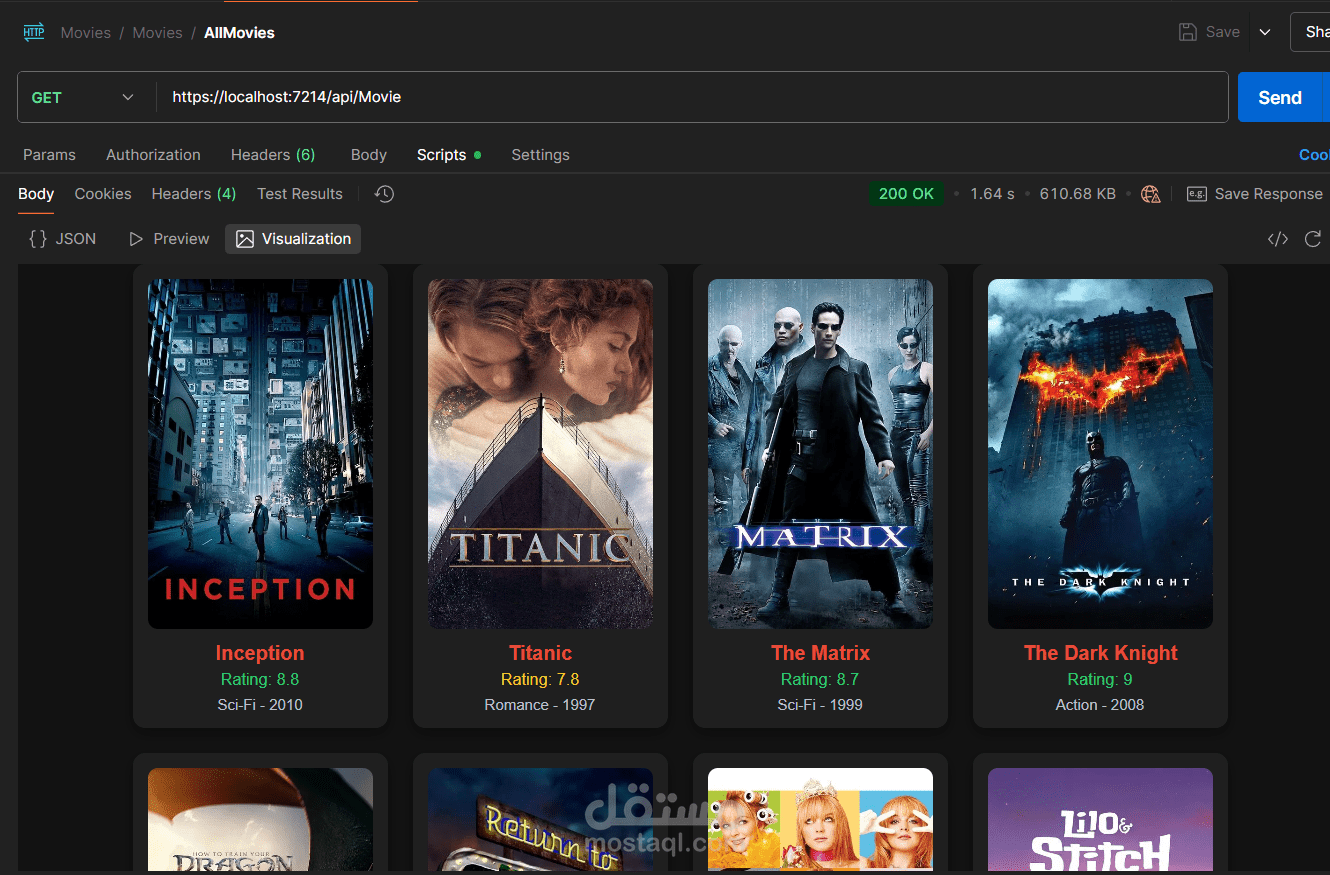
Task: Click the globe network warning icon
Action: (x=1151, y=194)
